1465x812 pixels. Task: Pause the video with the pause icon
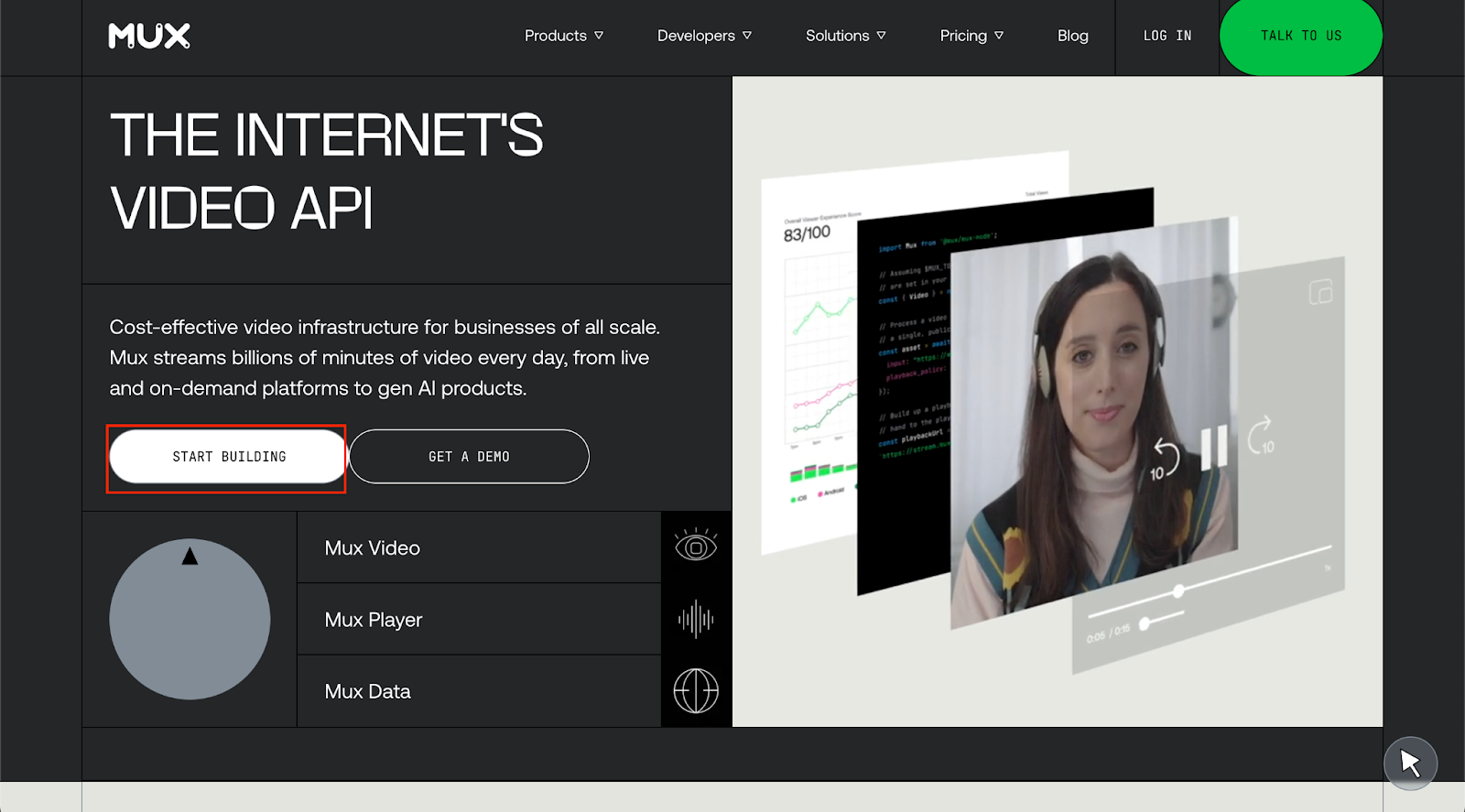coord(1213,449)
